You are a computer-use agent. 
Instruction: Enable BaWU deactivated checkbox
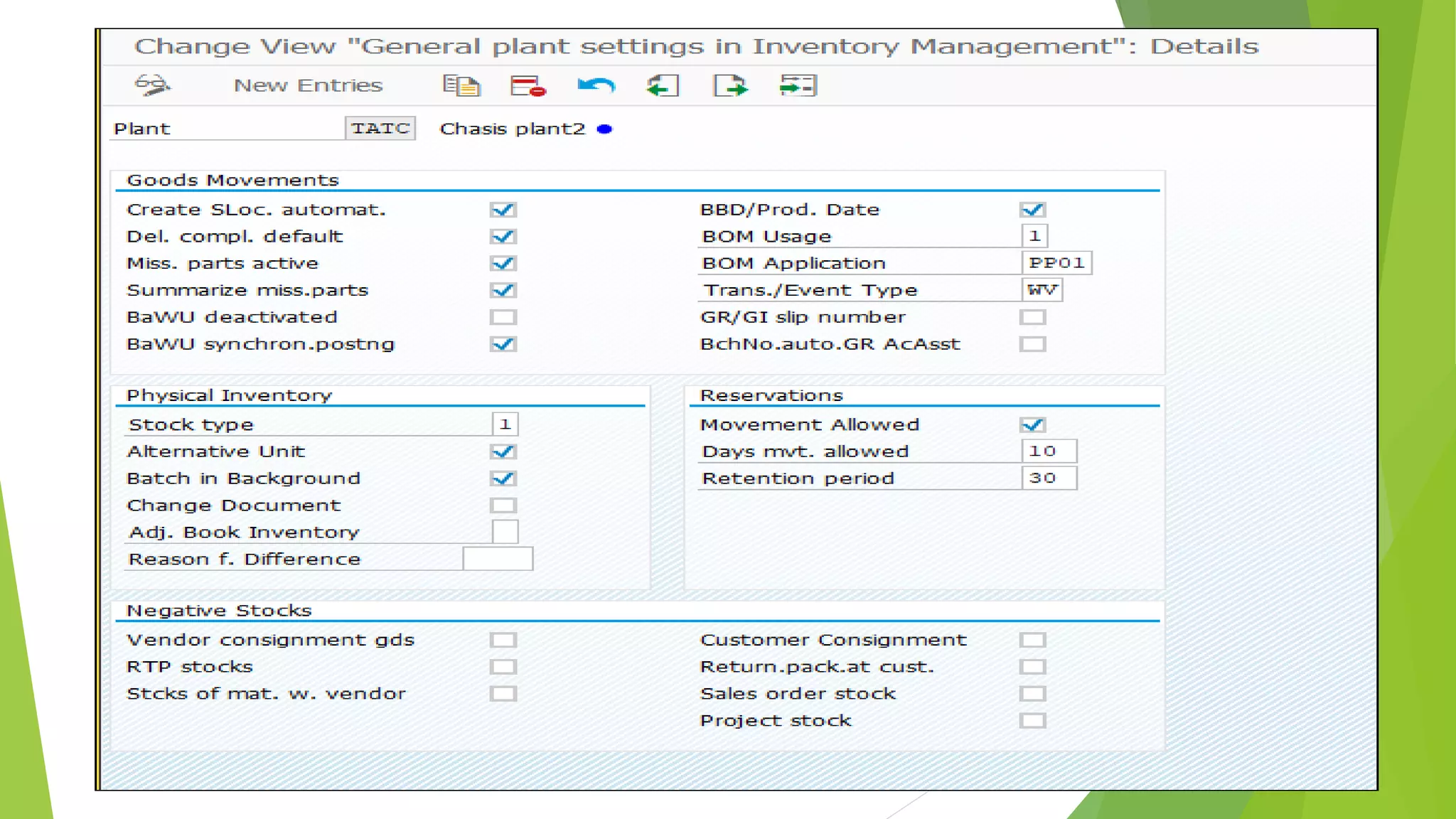pyautogui.click(x=503, y=317)
